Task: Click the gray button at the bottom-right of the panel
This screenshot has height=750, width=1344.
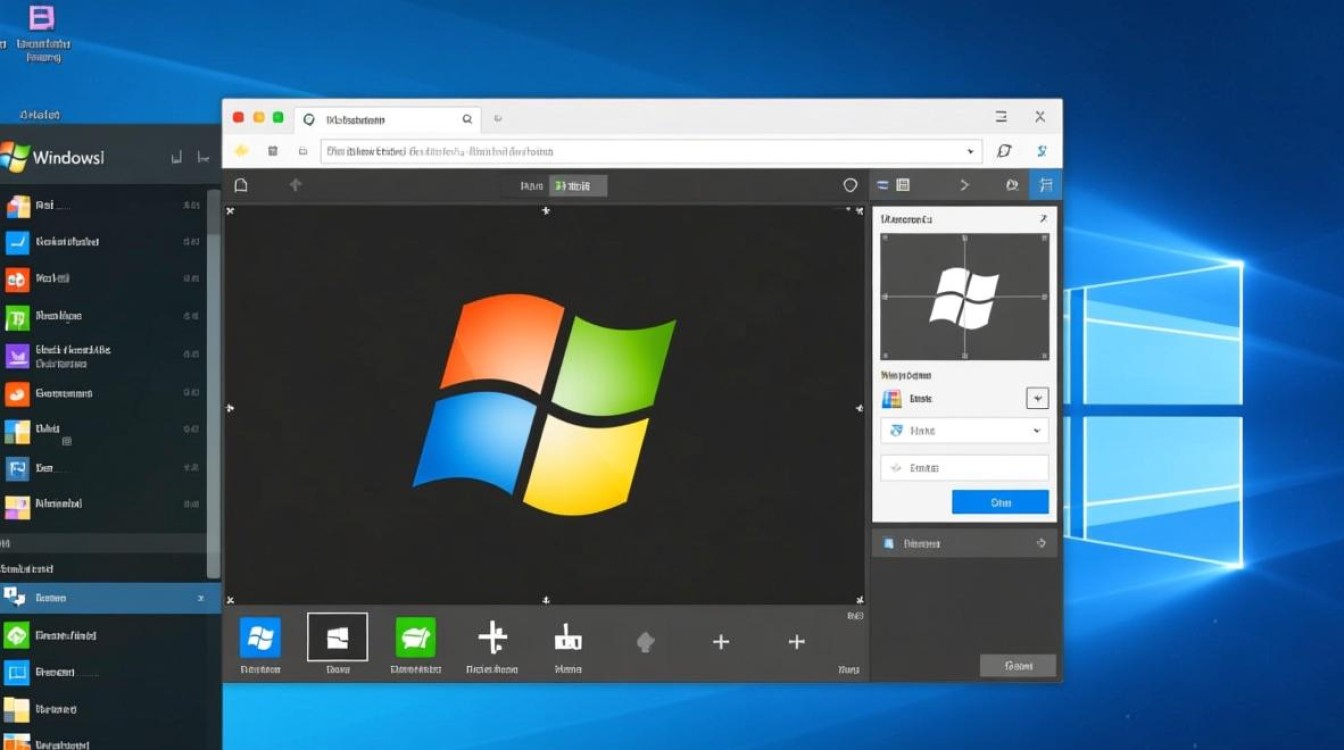Action: point(1017,664)
